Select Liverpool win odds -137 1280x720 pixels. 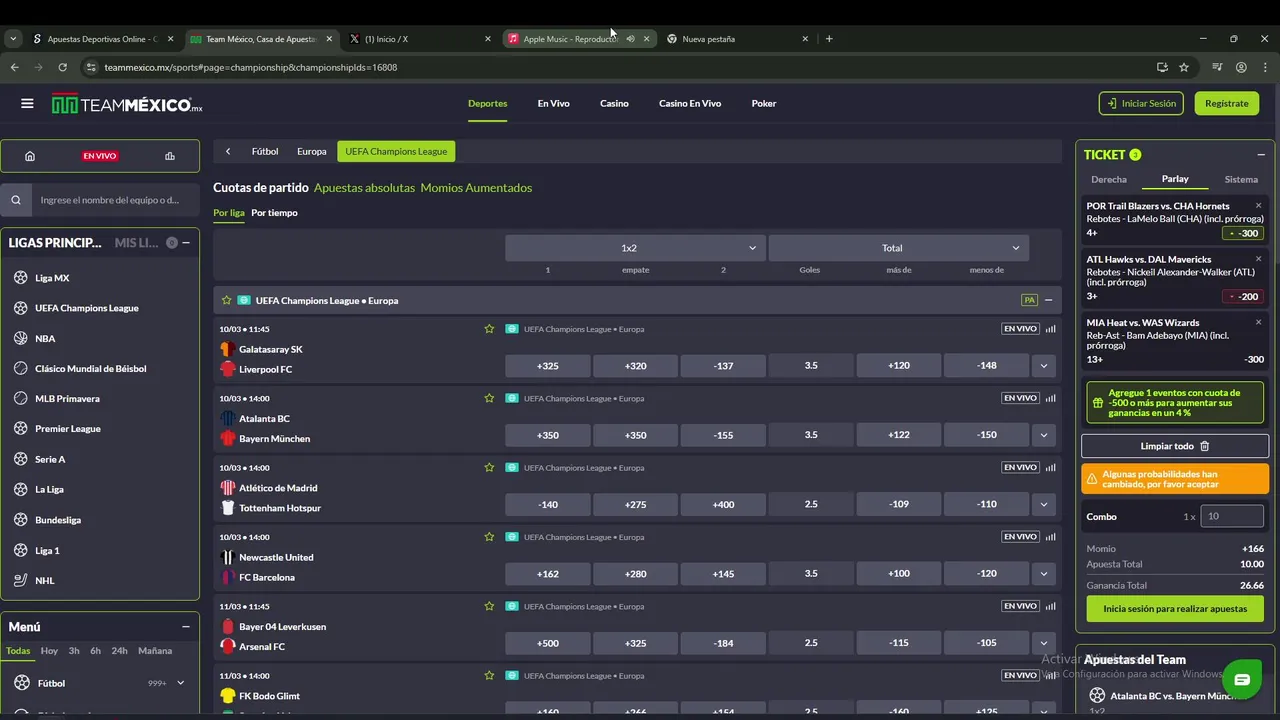pos(723,366)
